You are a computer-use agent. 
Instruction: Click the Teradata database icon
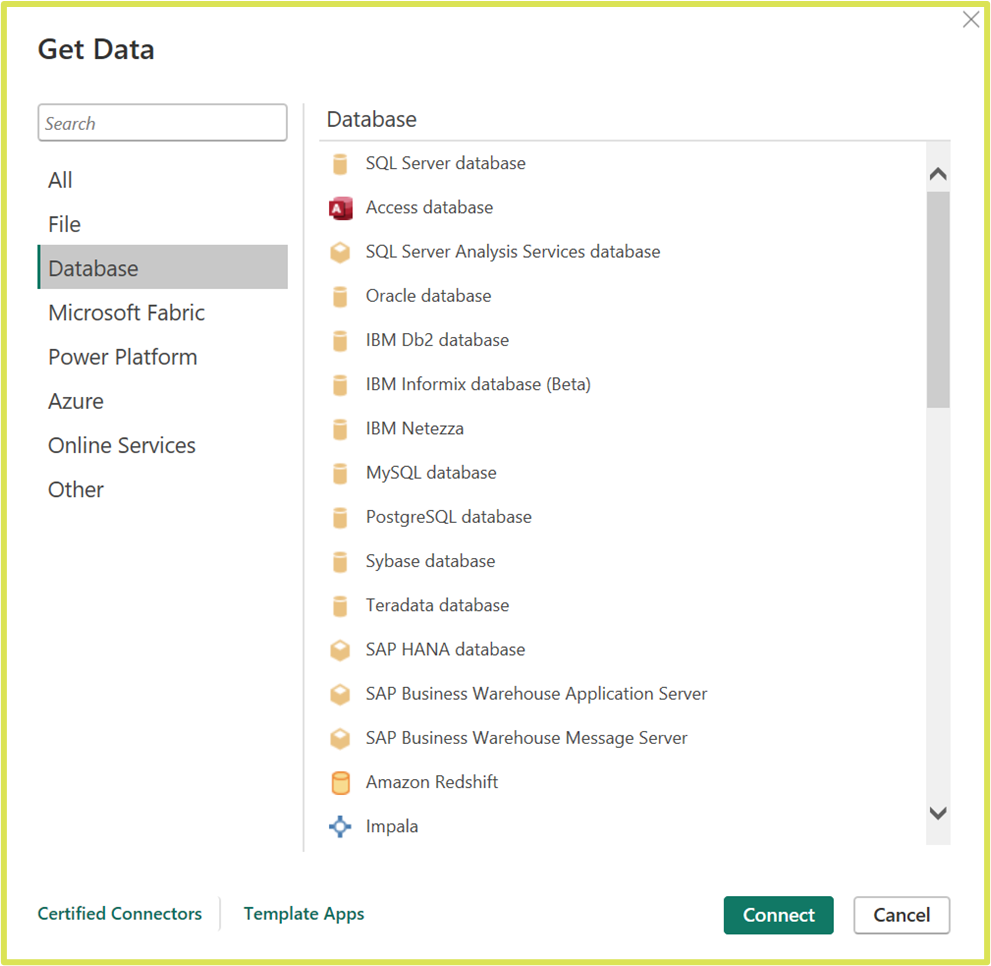click(340, 606)
